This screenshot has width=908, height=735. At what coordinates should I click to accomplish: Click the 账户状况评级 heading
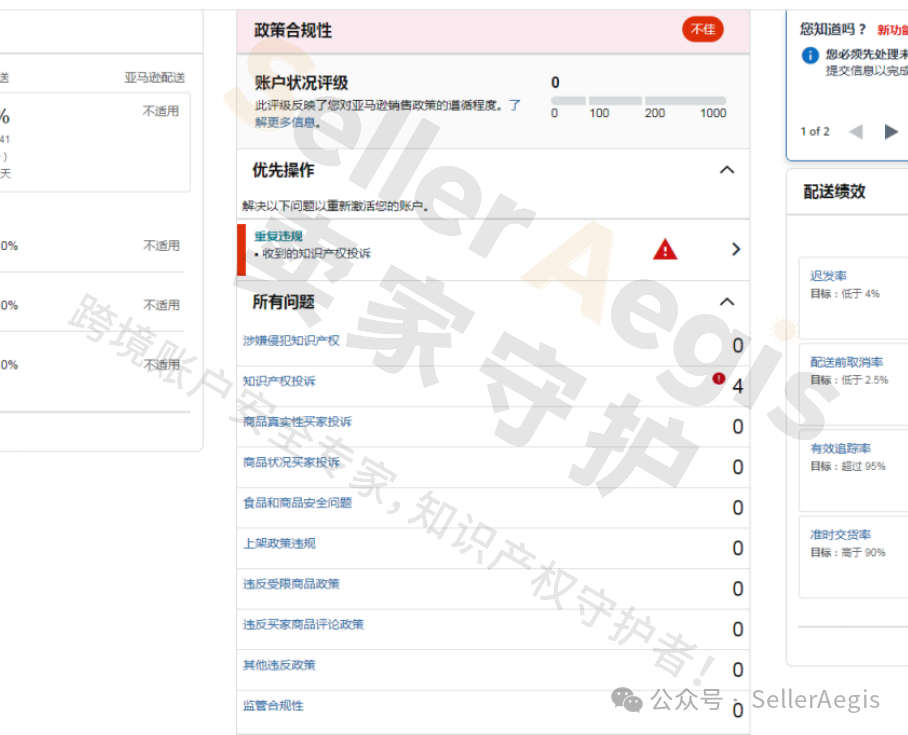(x=301, y=83)
